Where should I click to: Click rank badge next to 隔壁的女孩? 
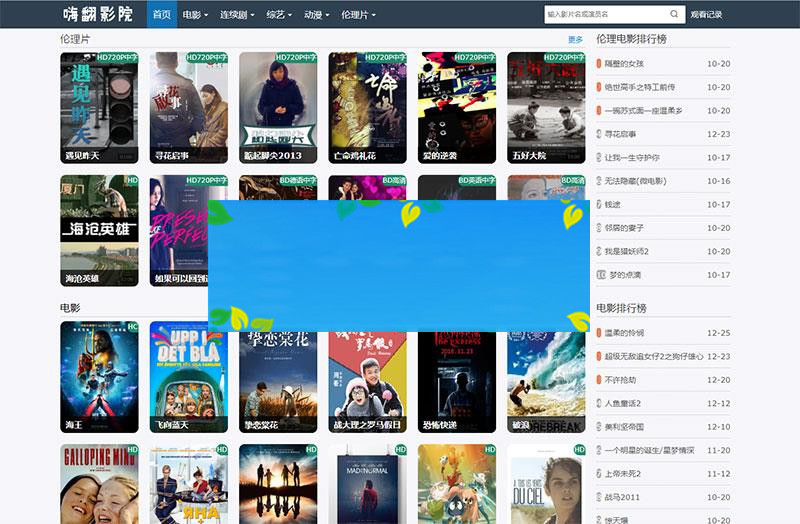(x=599, y=64)
